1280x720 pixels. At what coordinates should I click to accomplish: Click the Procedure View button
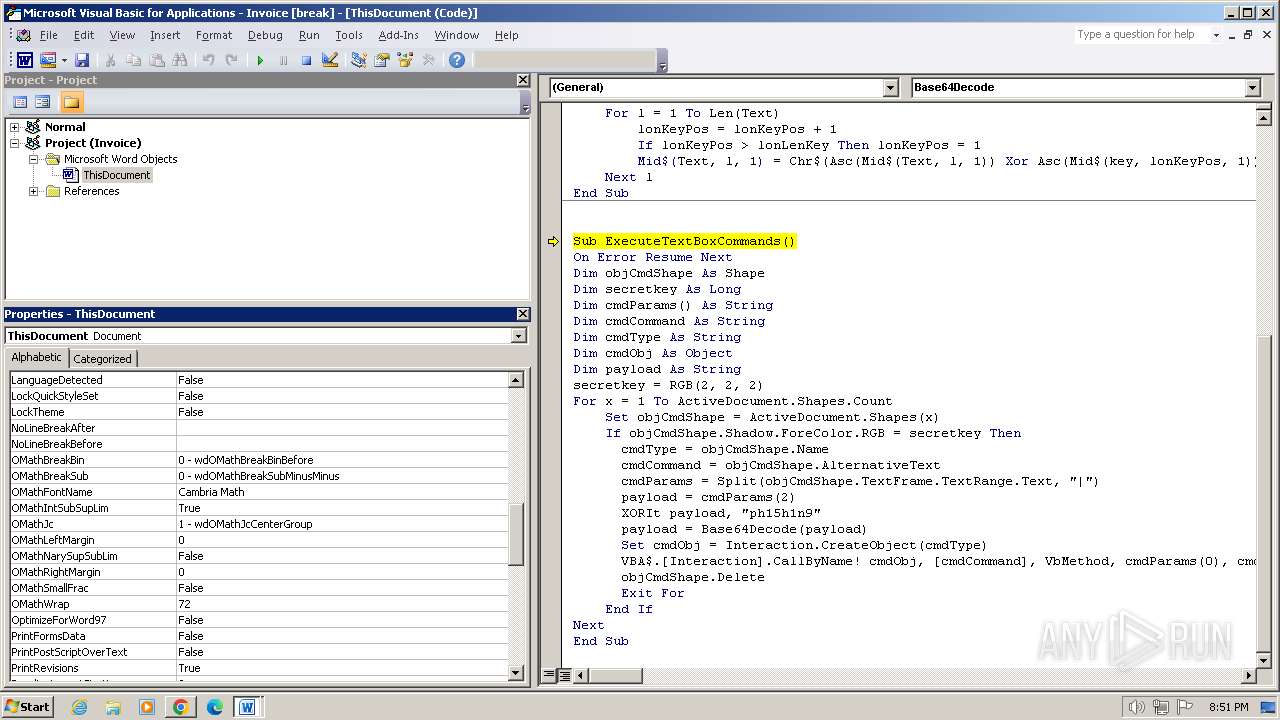pyautogui.click(x=549, y=676)
